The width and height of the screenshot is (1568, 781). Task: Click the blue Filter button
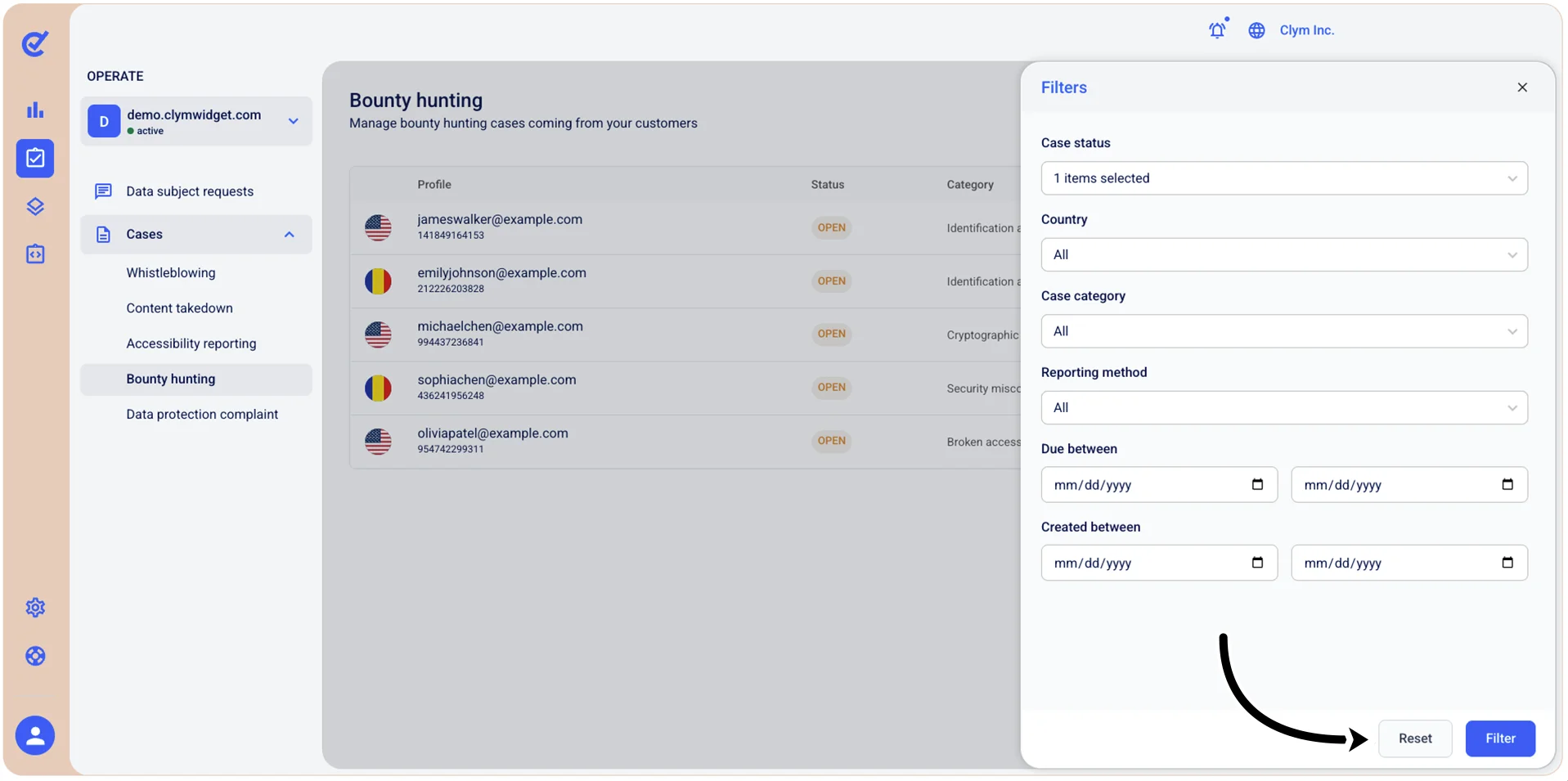click(x=1499, y=738)
